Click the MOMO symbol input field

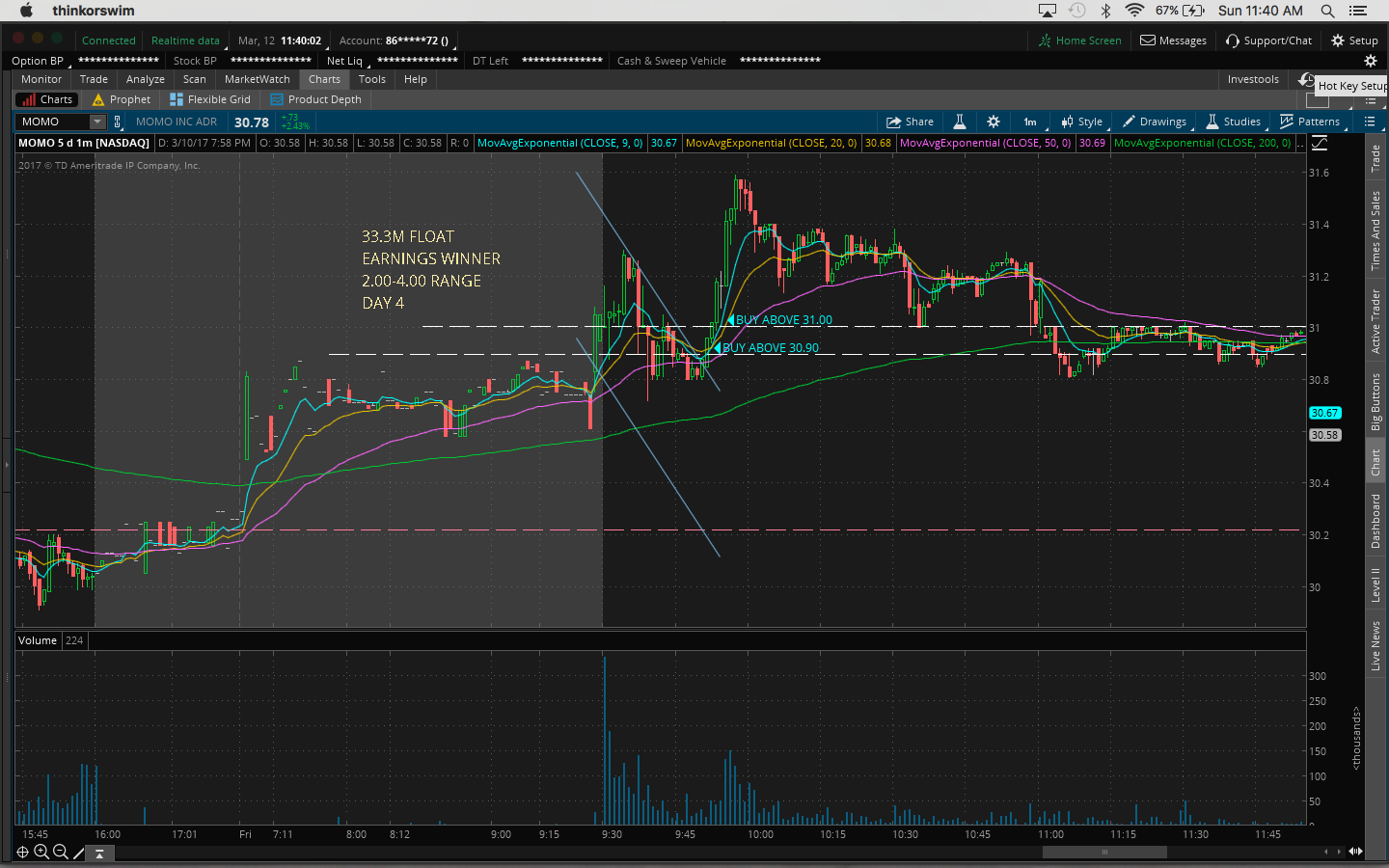(x=53, y=122)
